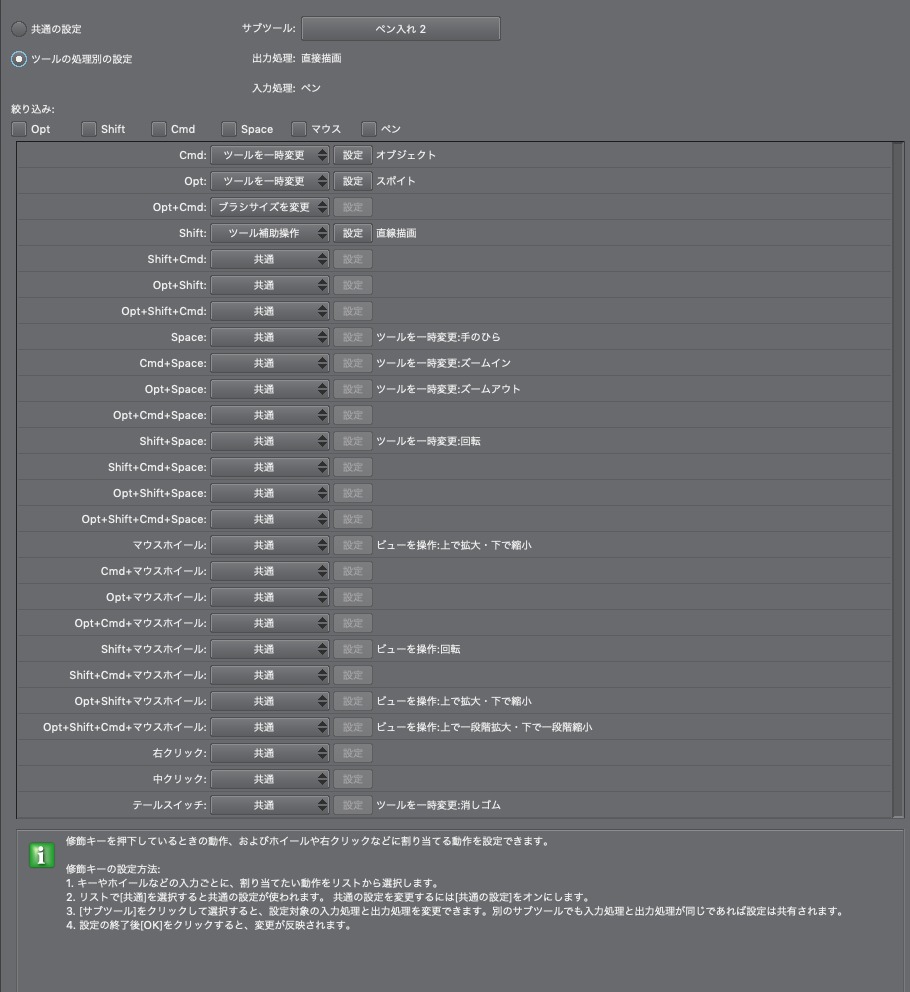Click 設定 button in the Cmd: row
The image size is (910, 992).
click(352, 155)
